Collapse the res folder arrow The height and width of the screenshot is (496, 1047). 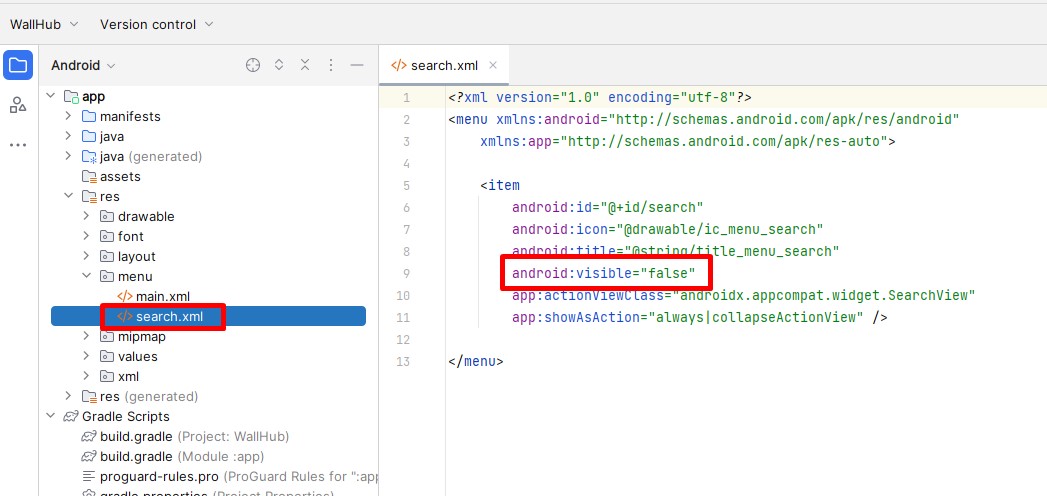click(x=68, y=196)
